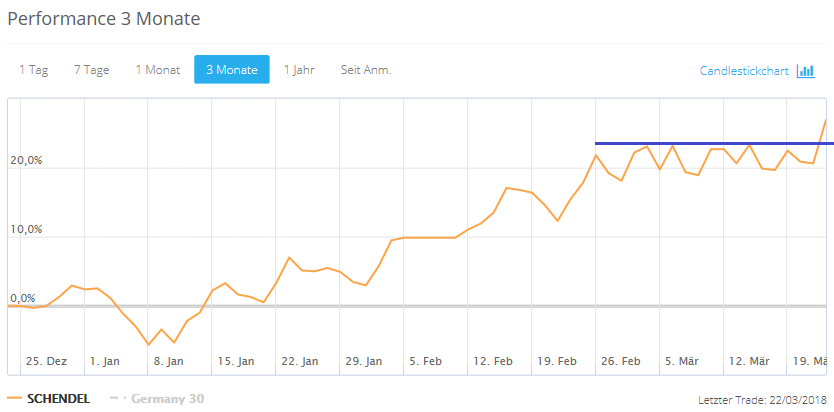The height and width of the screenshot is (412, 834).
Task: Toggle the SCHENDEL legend series
Action: [58, 399]
